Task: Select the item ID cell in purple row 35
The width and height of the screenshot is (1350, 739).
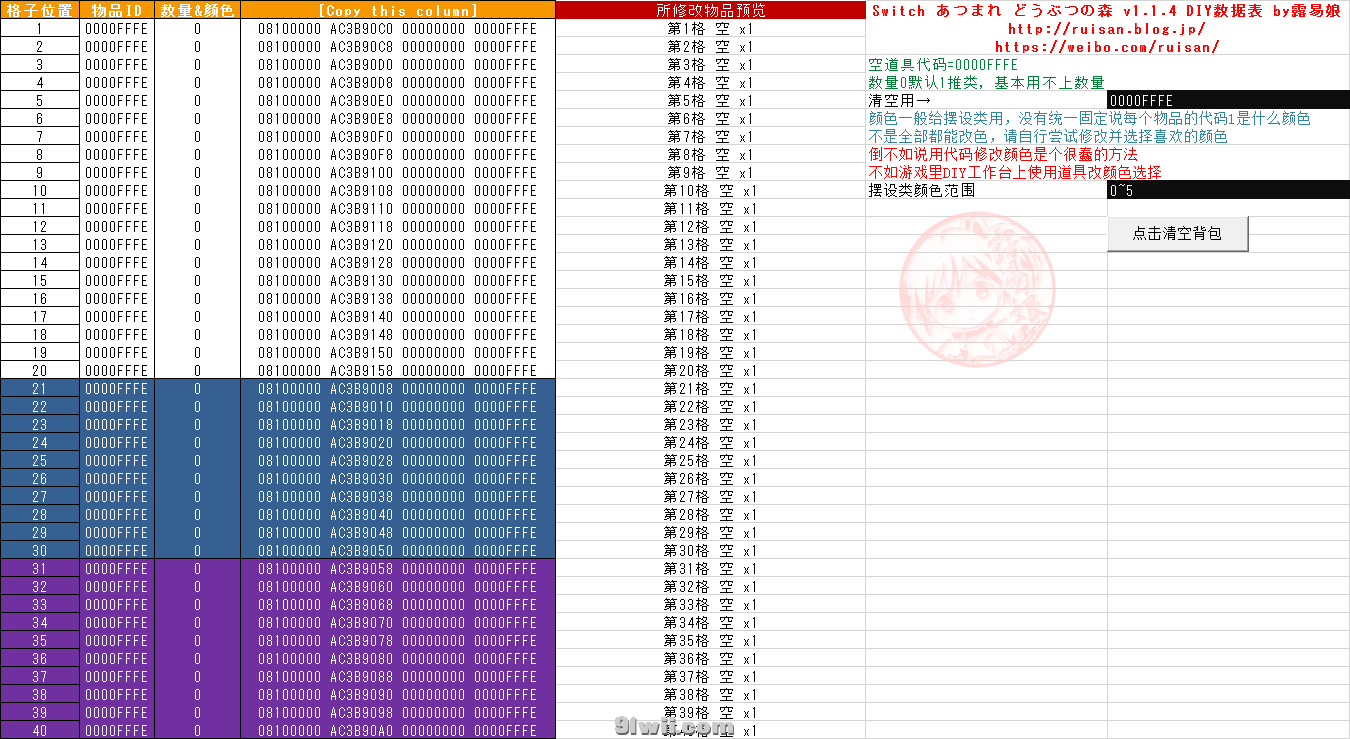Action: coord(117,641)
